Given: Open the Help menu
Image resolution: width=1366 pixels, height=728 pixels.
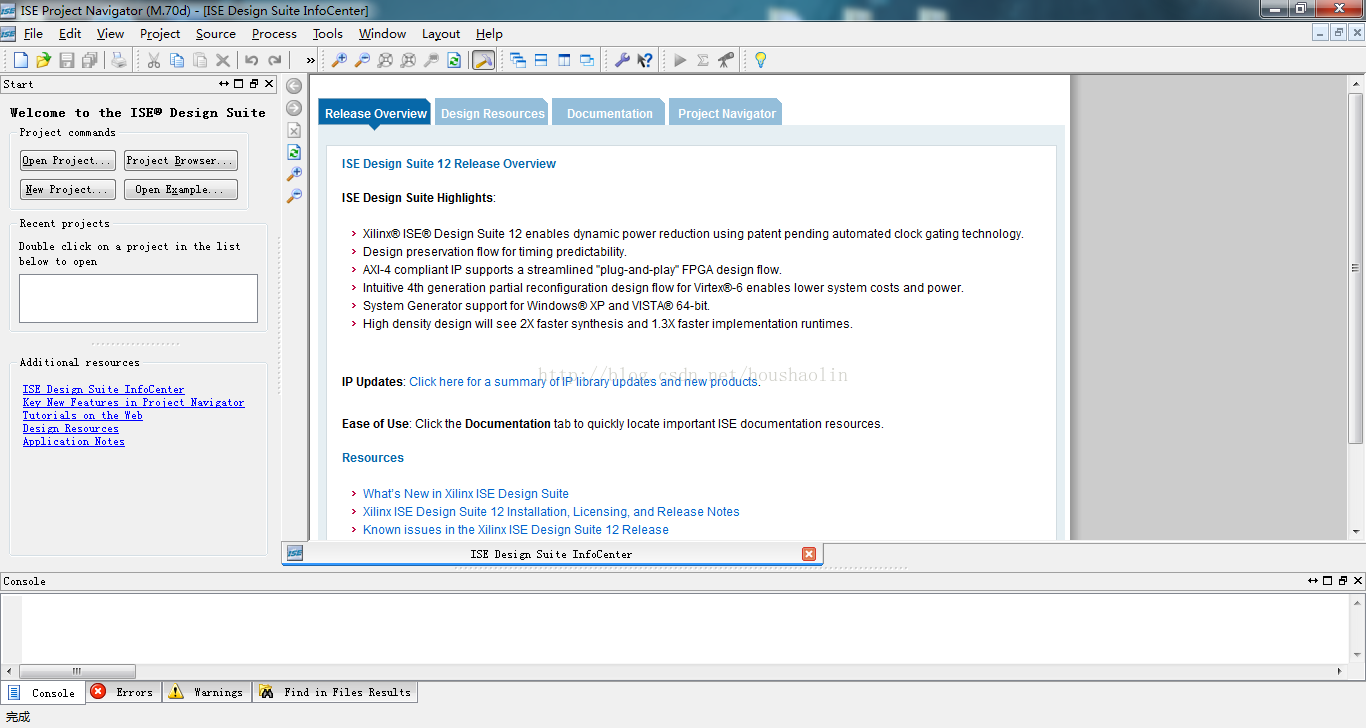Looking at the screenshot, I should [490, 34].
